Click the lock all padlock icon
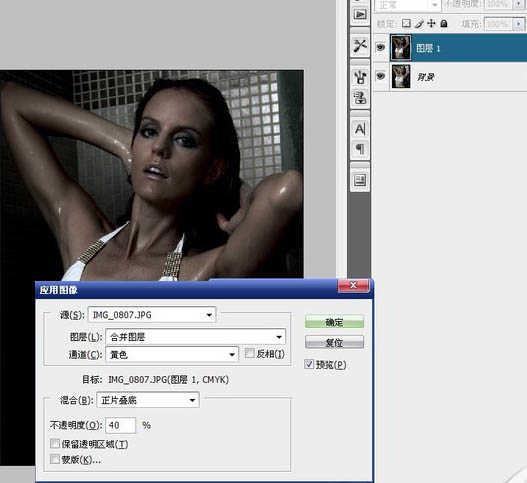 tap(444, 24)
